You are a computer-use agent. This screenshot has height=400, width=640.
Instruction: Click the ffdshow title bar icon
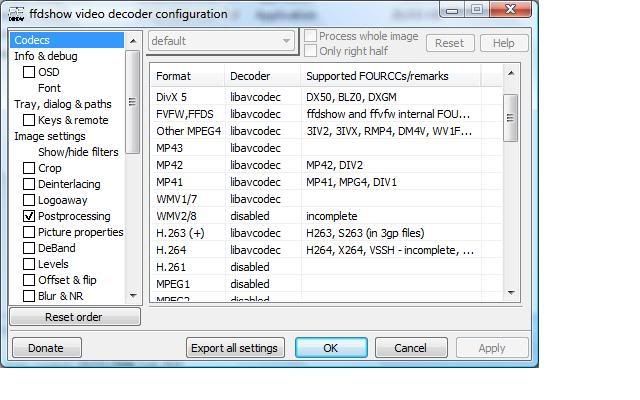(x=16, y=14)
